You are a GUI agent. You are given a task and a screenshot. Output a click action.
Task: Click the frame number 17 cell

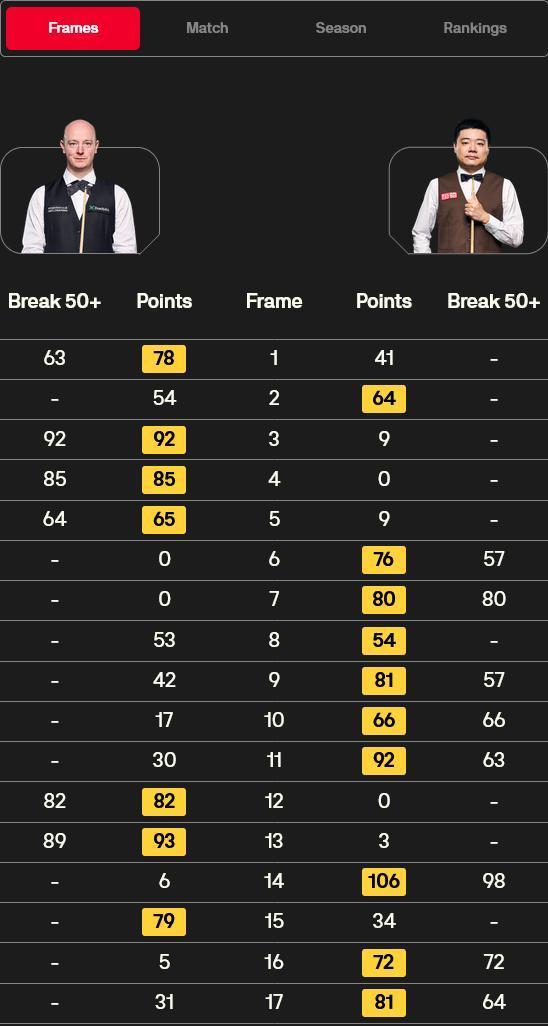click(x=274, y=1002)
